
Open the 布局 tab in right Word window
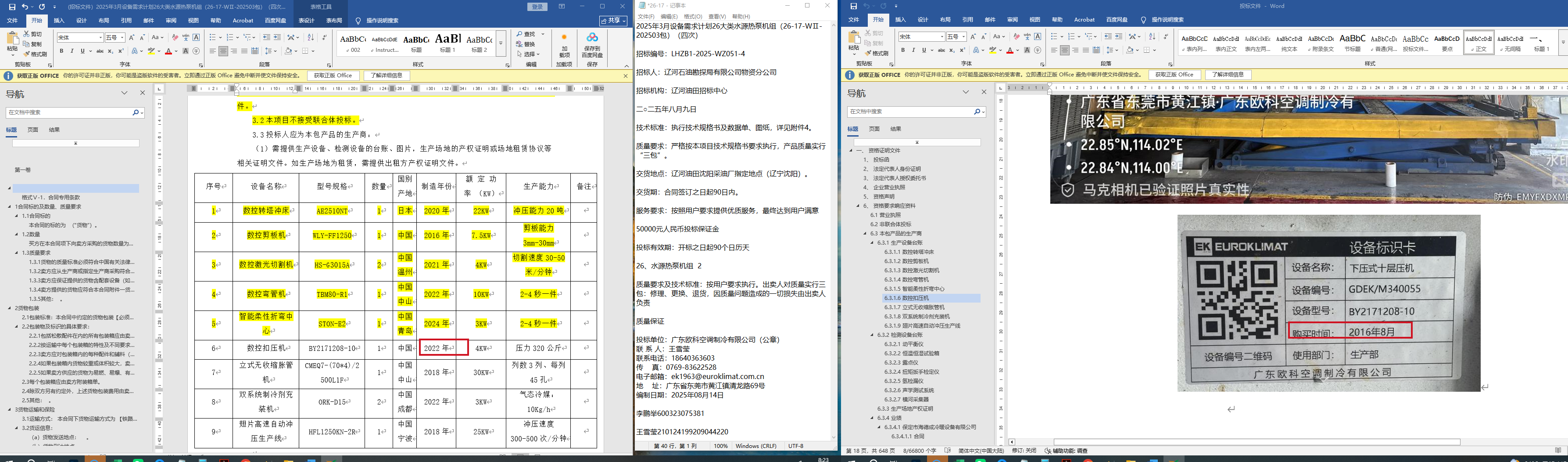pyautogui.click(x=945, y=20)
